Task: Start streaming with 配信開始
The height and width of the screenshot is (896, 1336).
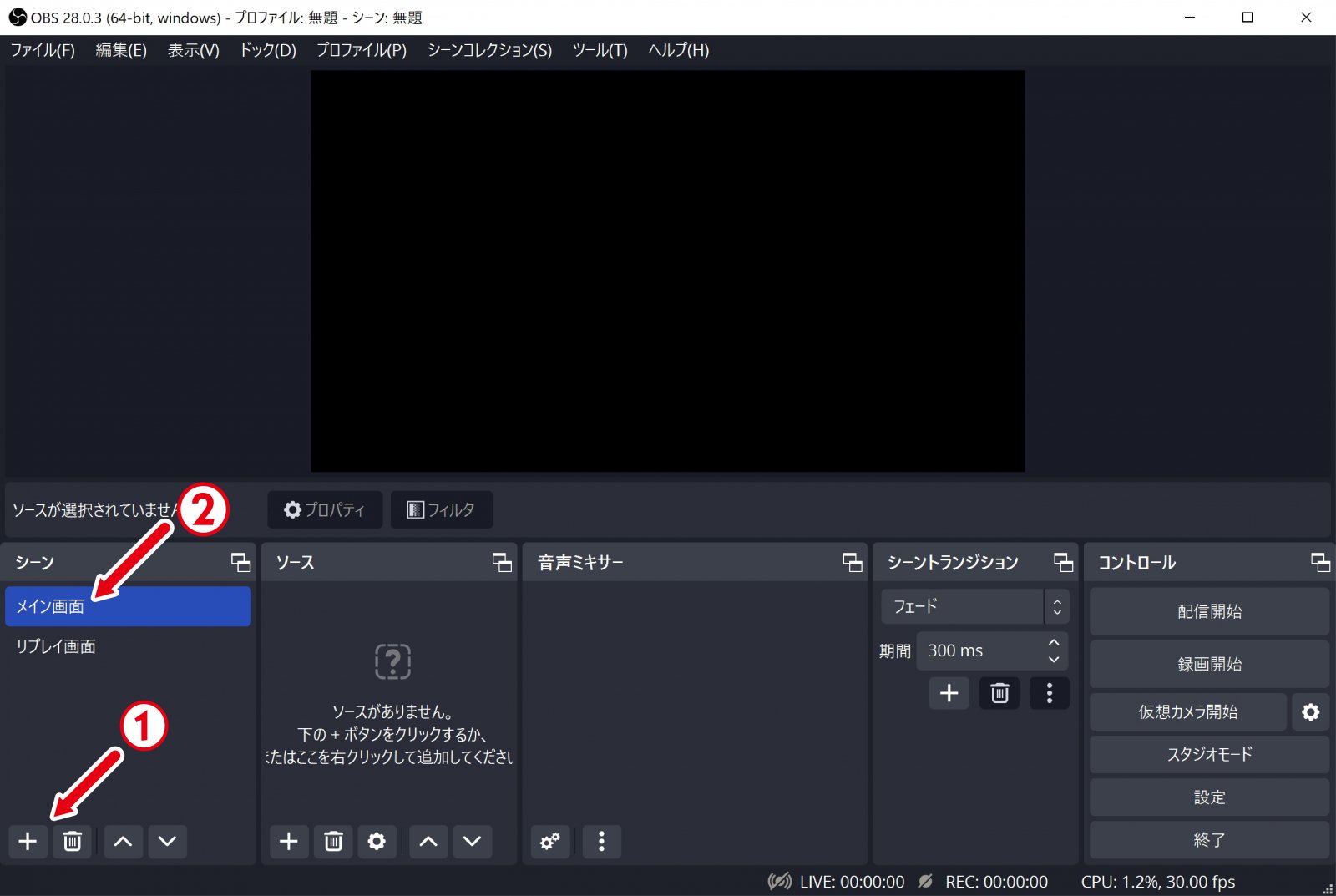Action: click(x=1209, y=611)
